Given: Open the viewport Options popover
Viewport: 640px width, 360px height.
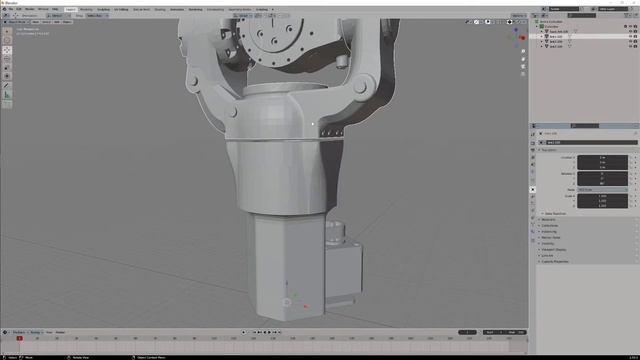Looking at the screenshot, I should tap(518, 16).
